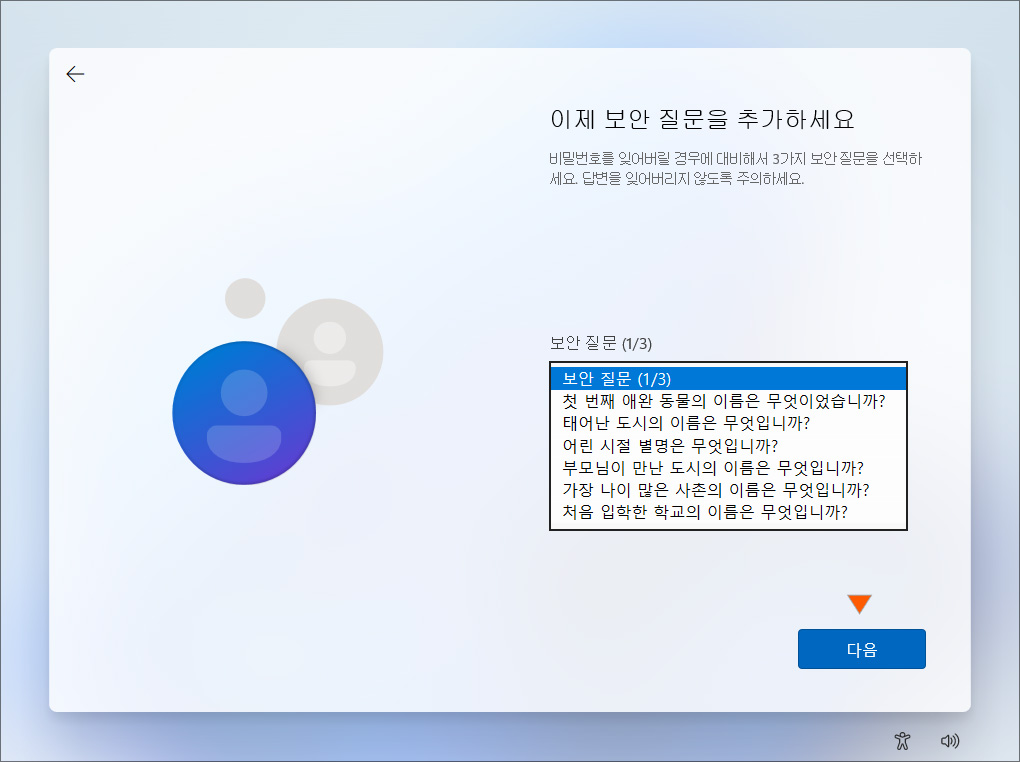Choose 처음 입학한 학교의 이름은 무엇입니까?
1020x762 pixels.
(x=728, y=512)
